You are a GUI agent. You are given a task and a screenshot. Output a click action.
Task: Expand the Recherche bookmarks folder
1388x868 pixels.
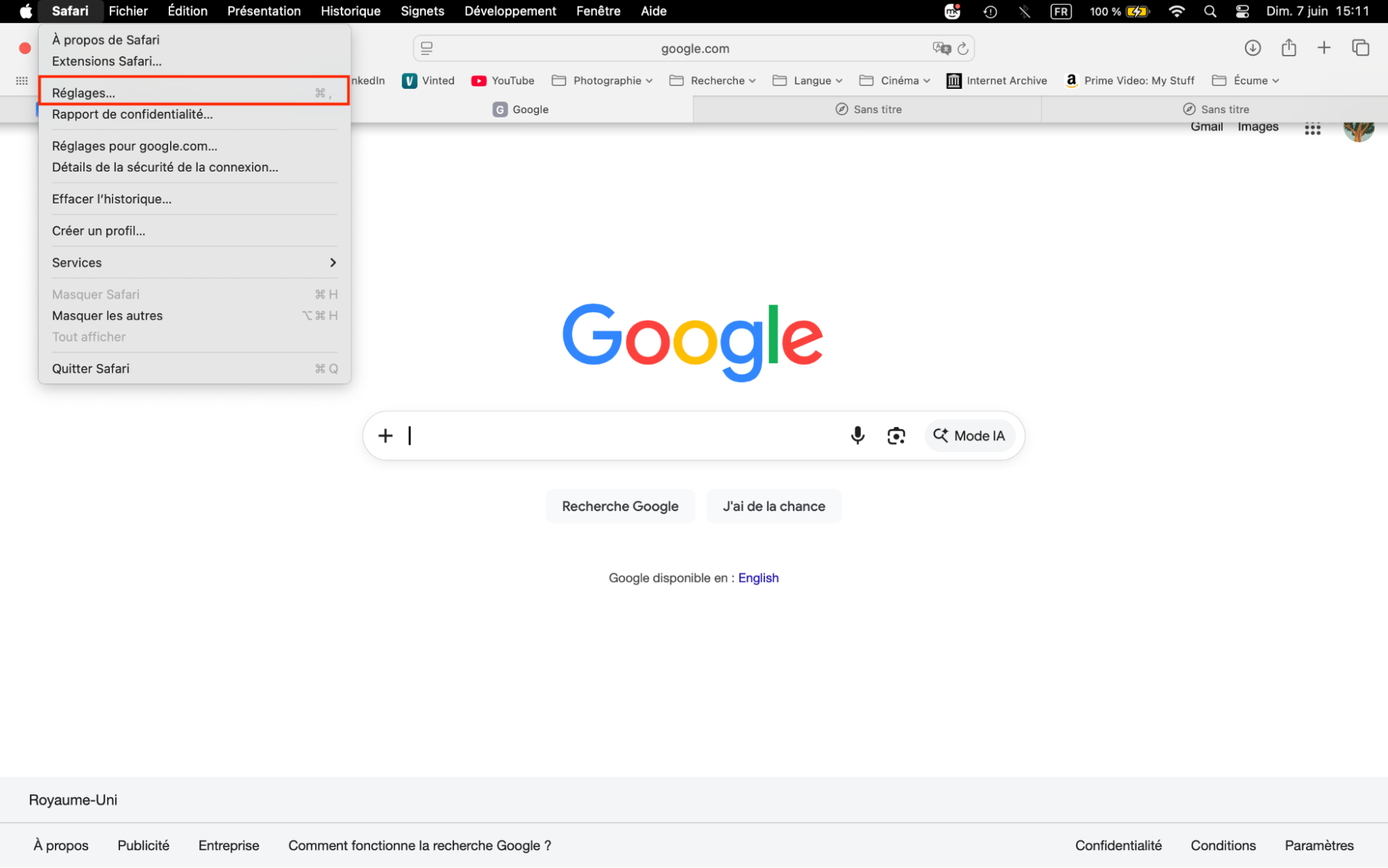(712, 81)
